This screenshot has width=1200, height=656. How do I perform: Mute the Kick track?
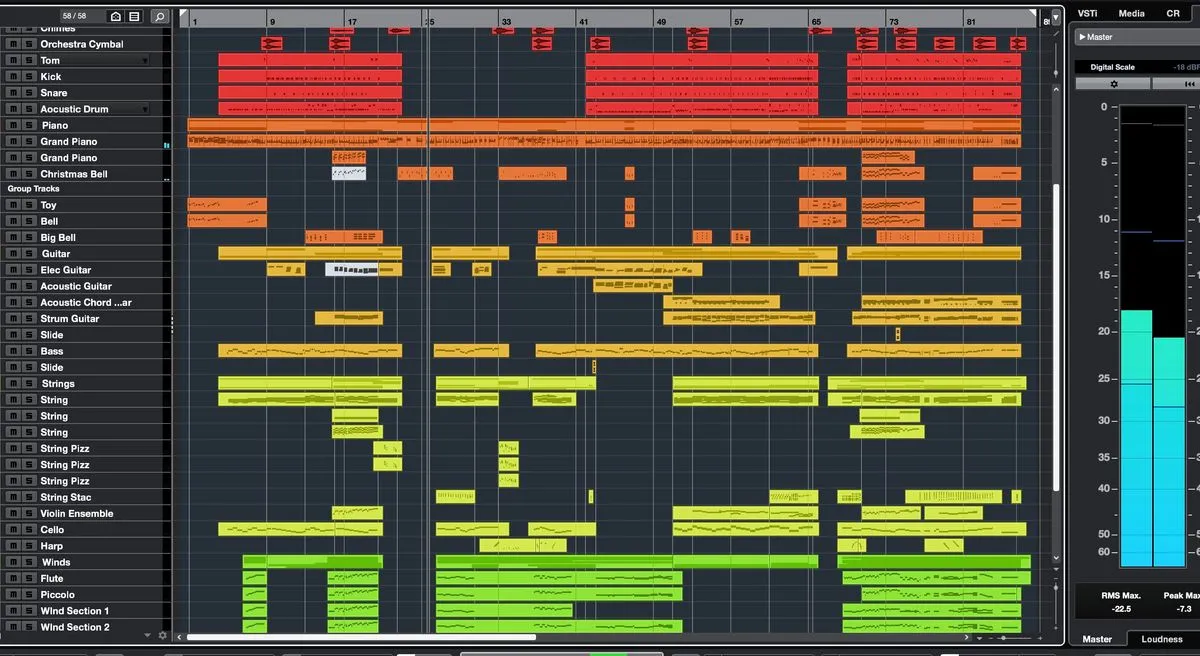tap(13, 77)
